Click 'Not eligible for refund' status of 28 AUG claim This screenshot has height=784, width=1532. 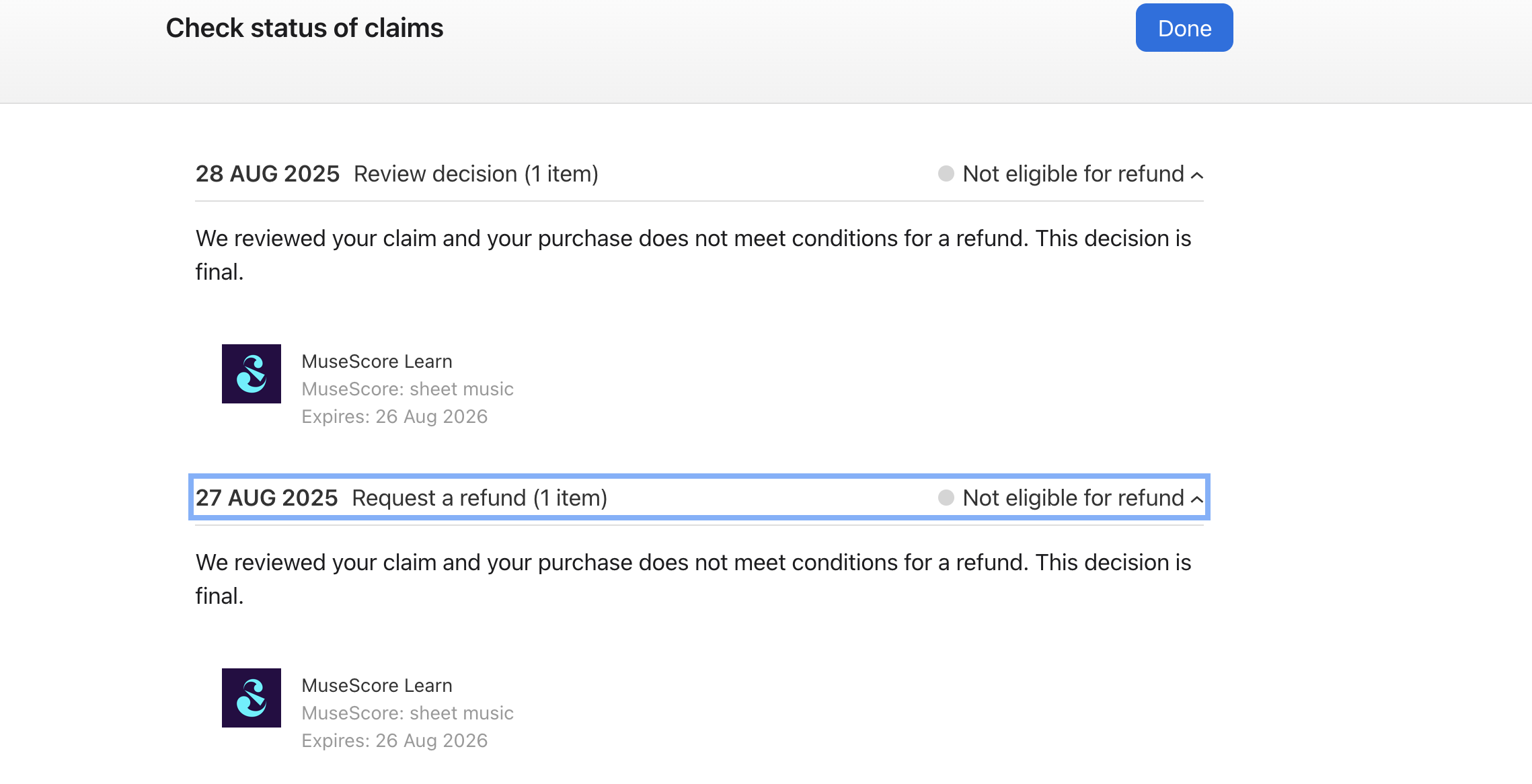(x=1073, y=174)
